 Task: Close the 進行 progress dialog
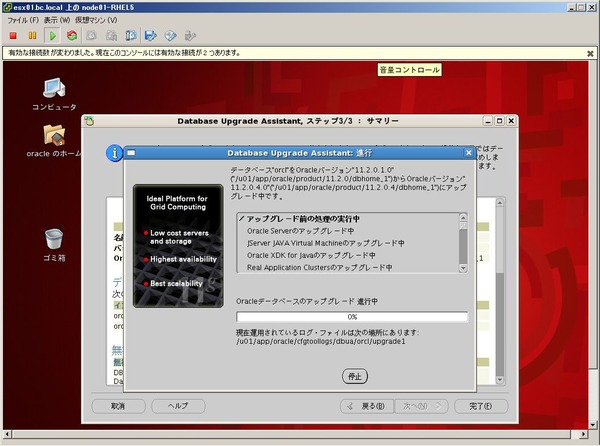[469, 153]
